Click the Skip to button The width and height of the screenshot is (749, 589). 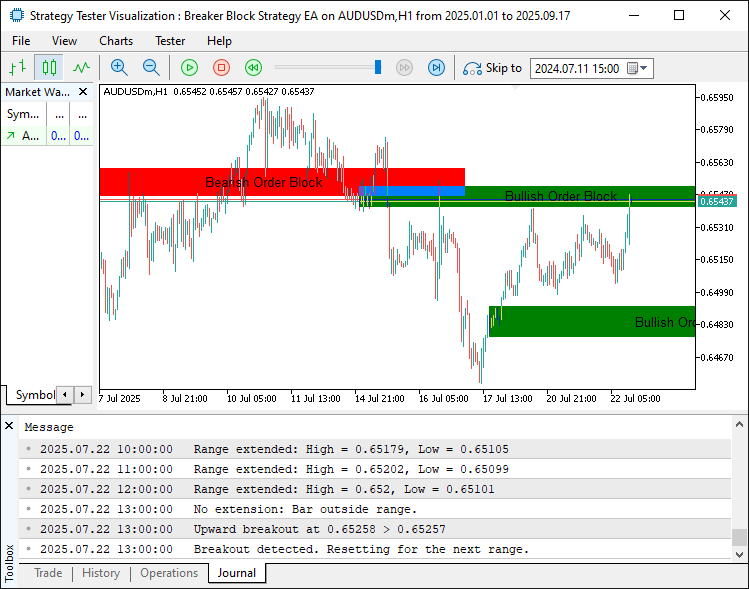coord(492,68)
